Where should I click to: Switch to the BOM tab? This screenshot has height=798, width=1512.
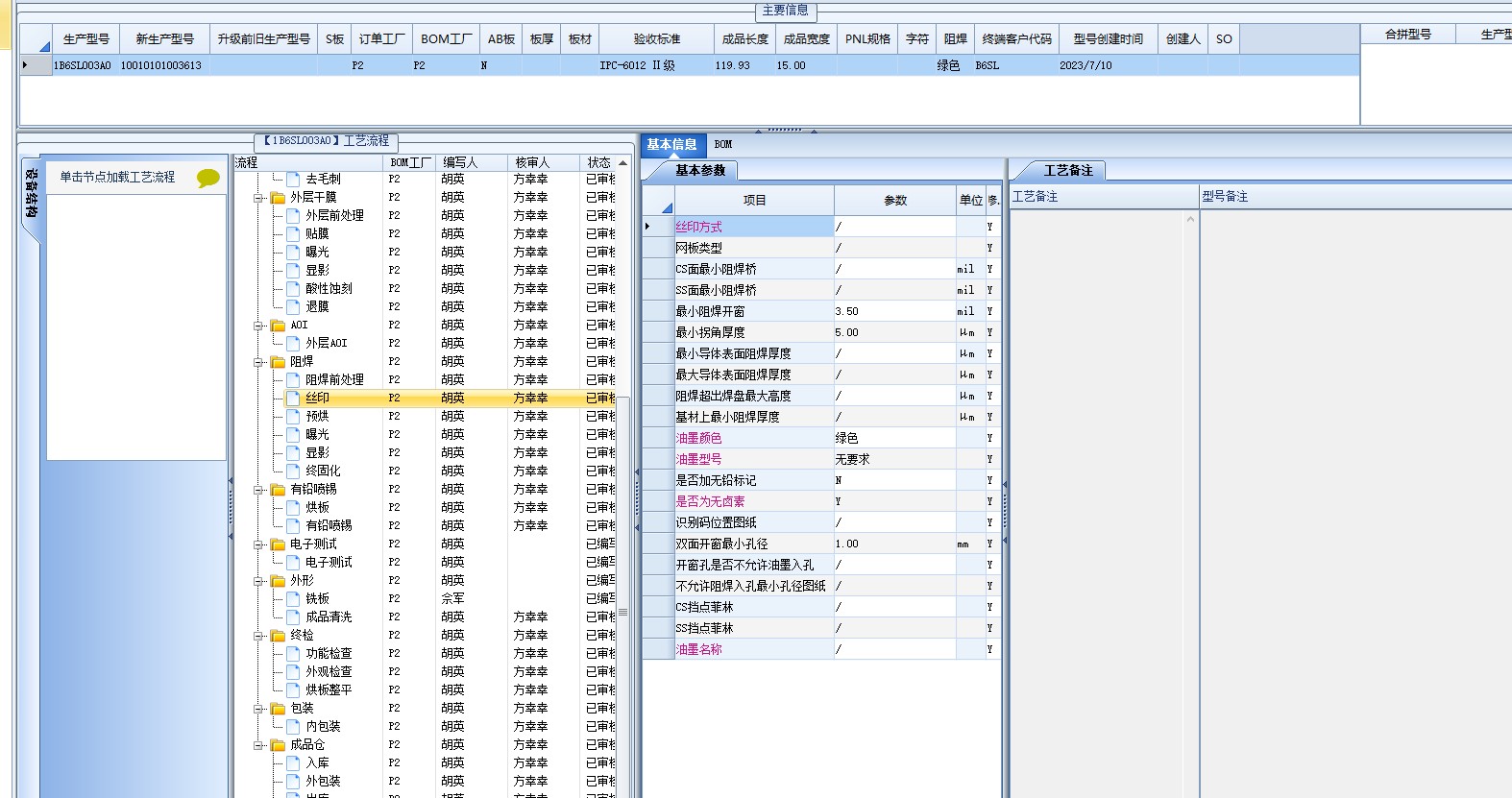(723, 145)
